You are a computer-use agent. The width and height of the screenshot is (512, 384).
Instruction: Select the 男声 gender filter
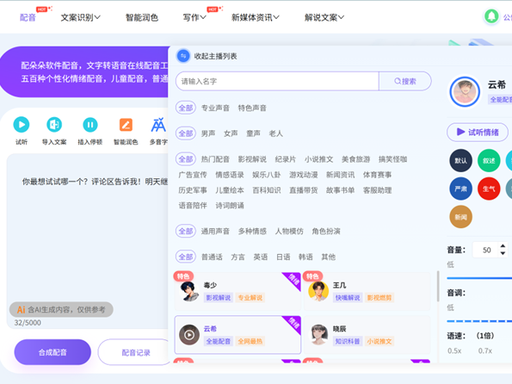pos(208,134)
